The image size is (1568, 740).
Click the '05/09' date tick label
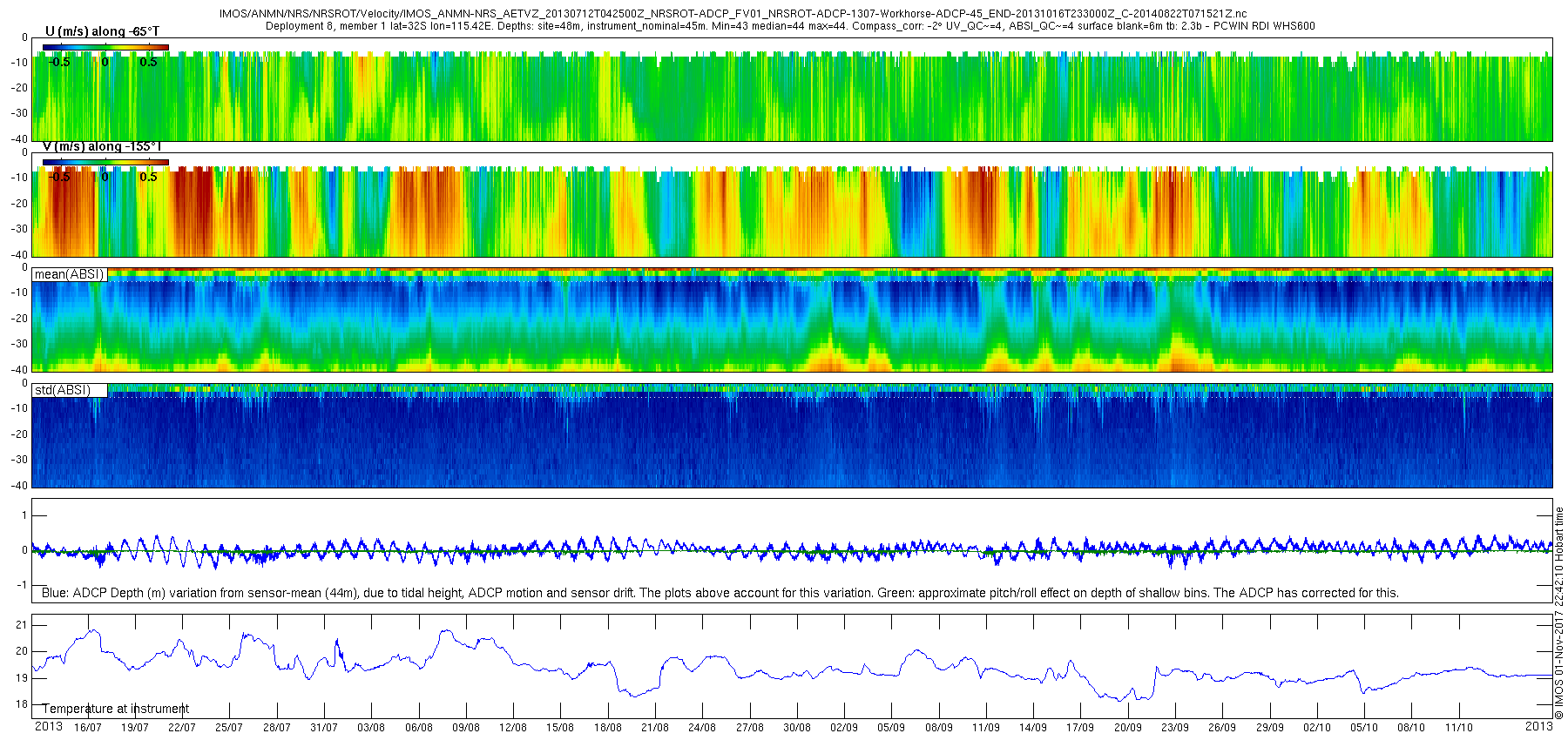[891, 728]
